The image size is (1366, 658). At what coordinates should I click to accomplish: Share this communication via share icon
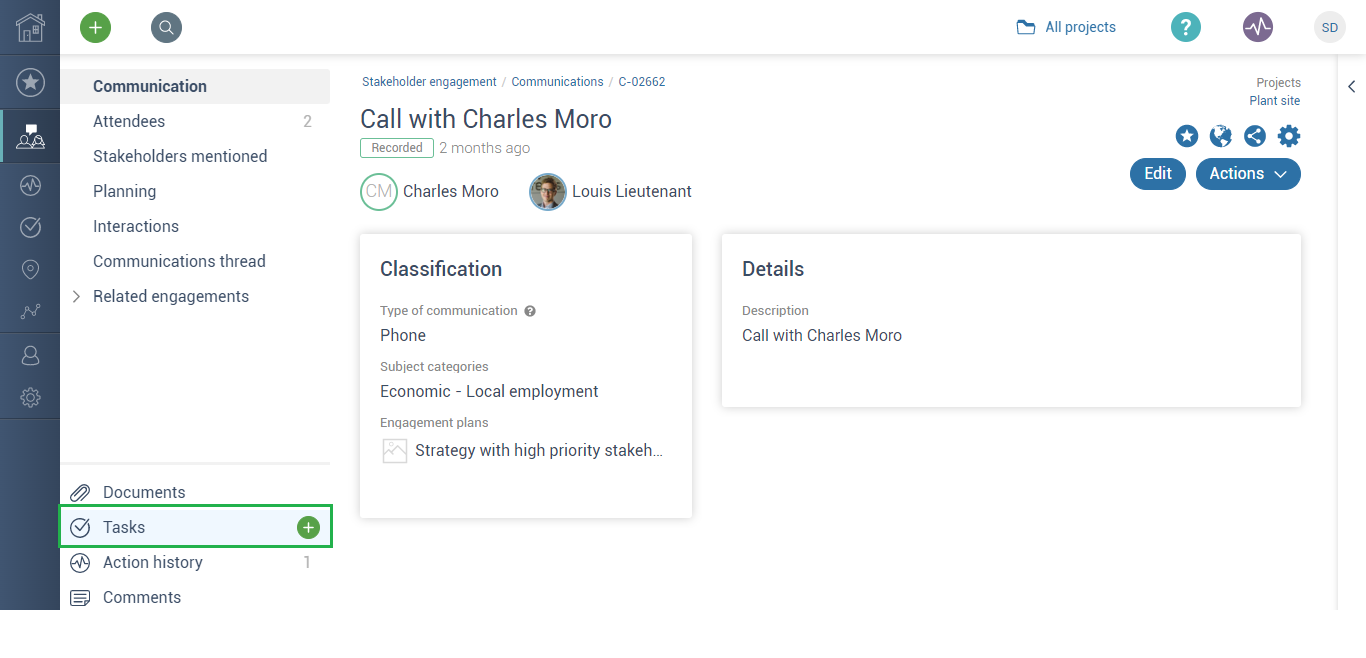[x=1254, y=136]
